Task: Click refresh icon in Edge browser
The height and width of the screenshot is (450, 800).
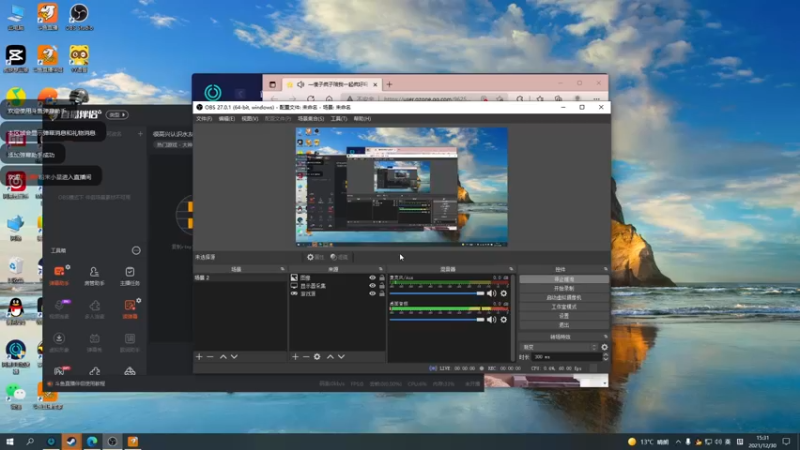Action: [x=311, y=98]
